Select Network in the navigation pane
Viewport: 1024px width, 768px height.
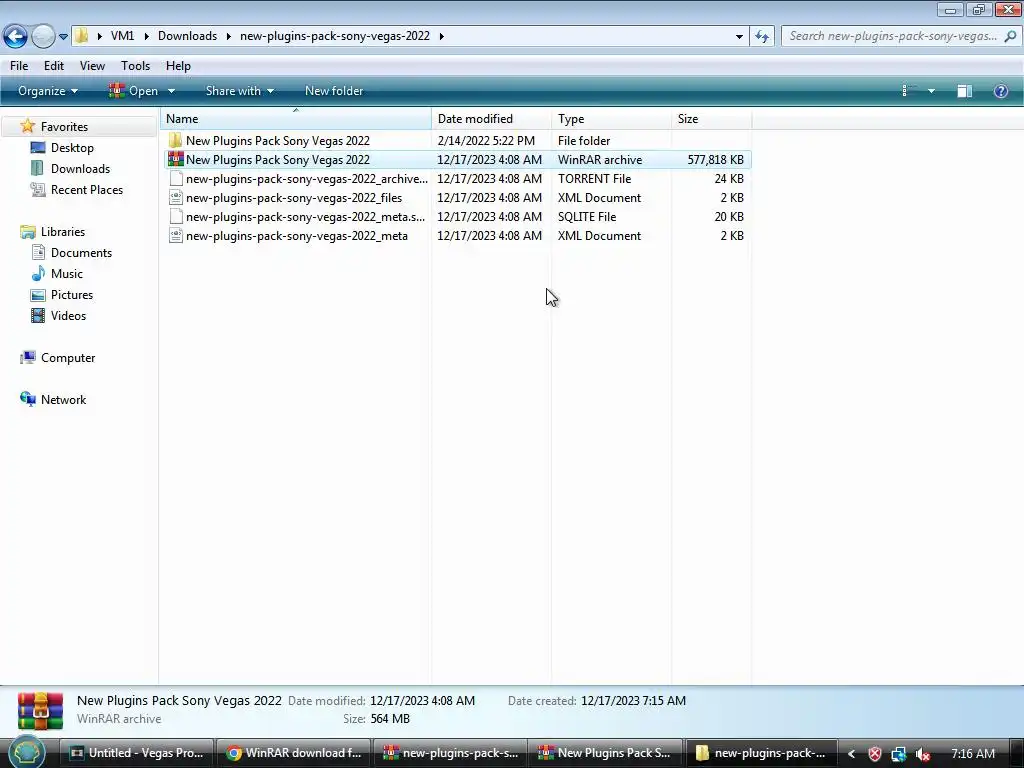[63, 400]
